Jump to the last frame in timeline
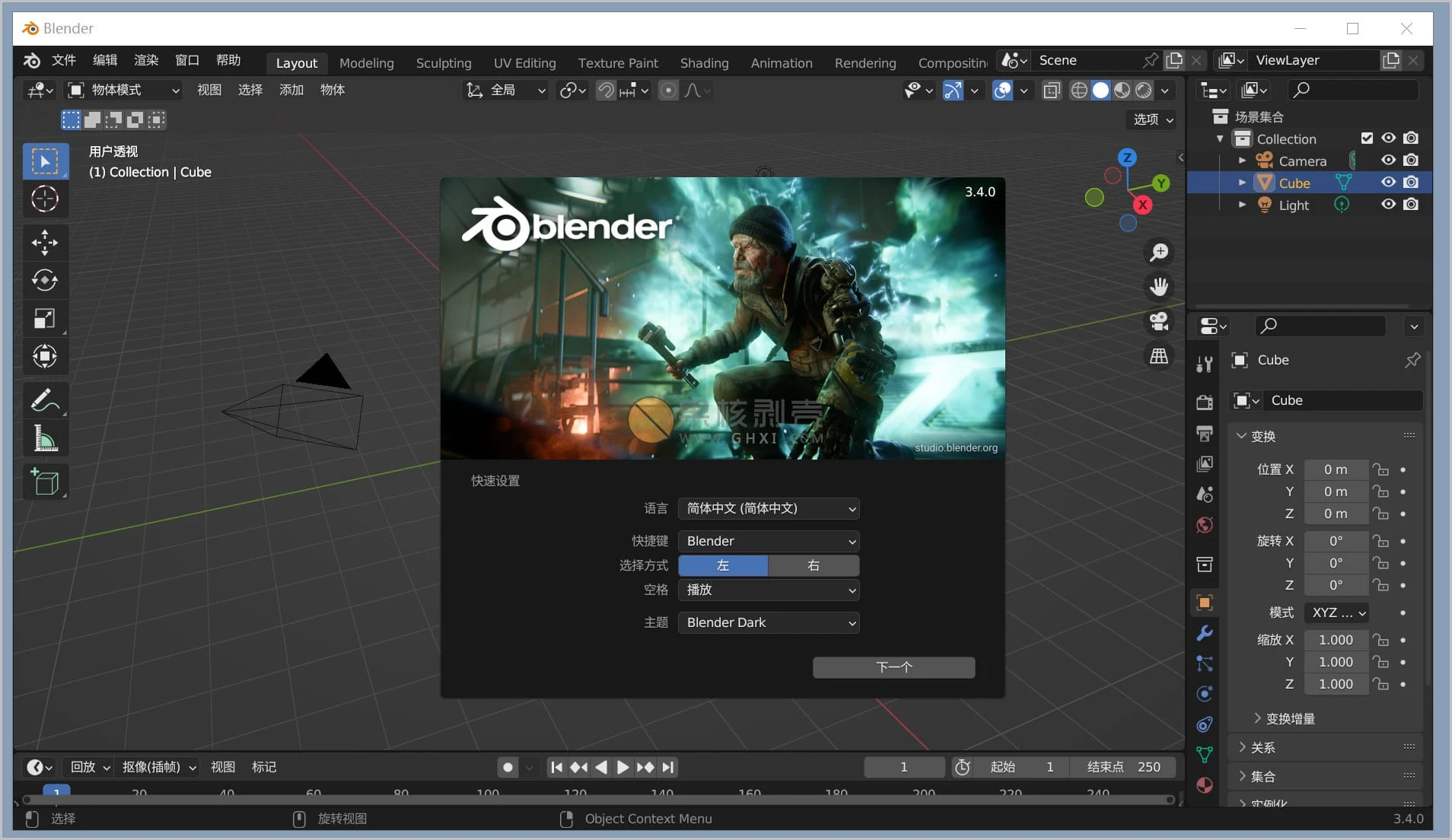Image resolution: width=1452 pixels, height=840 pixels. pos(667,767)
